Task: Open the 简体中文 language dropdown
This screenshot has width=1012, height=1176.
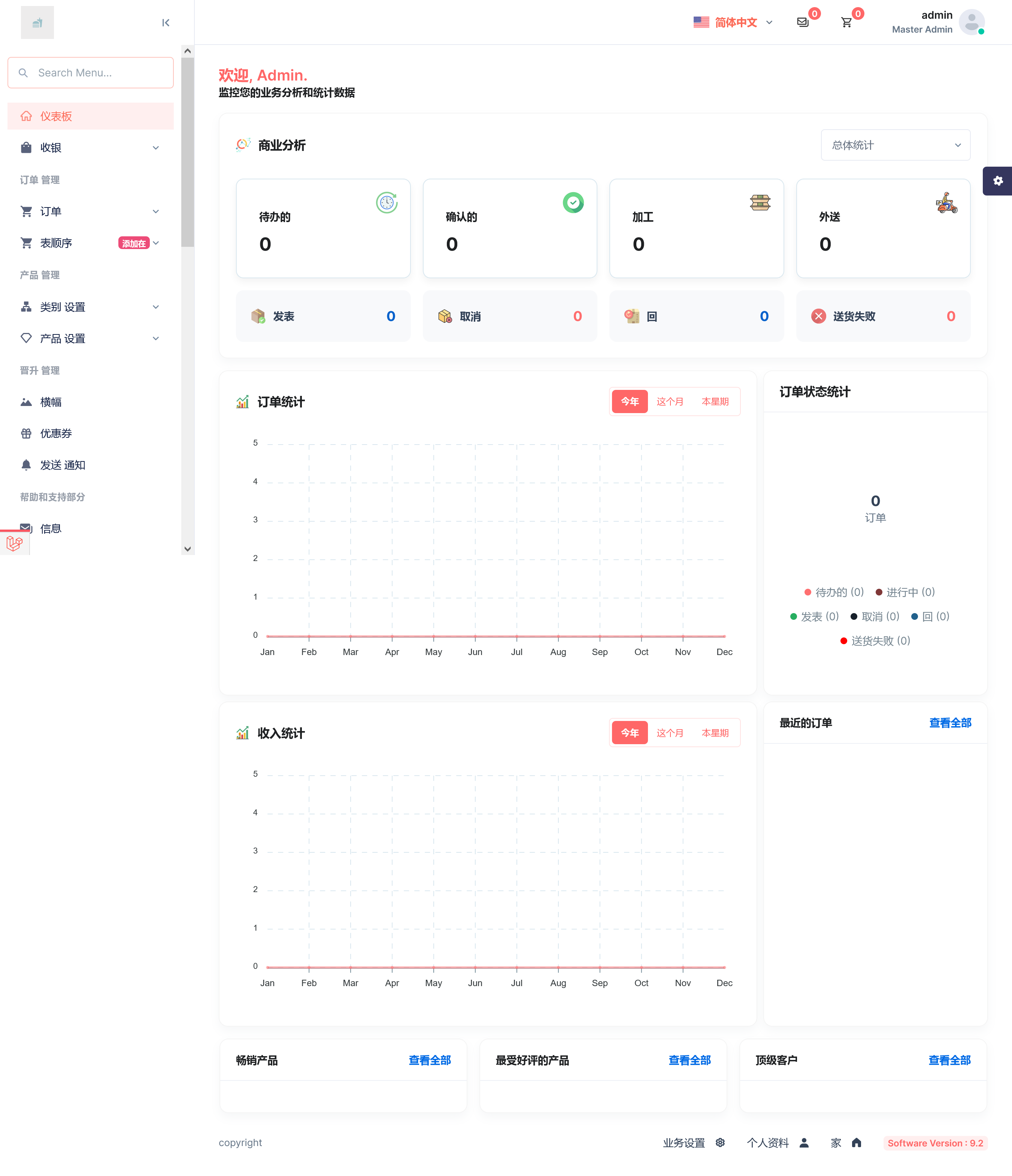Action: pos(733,22)
